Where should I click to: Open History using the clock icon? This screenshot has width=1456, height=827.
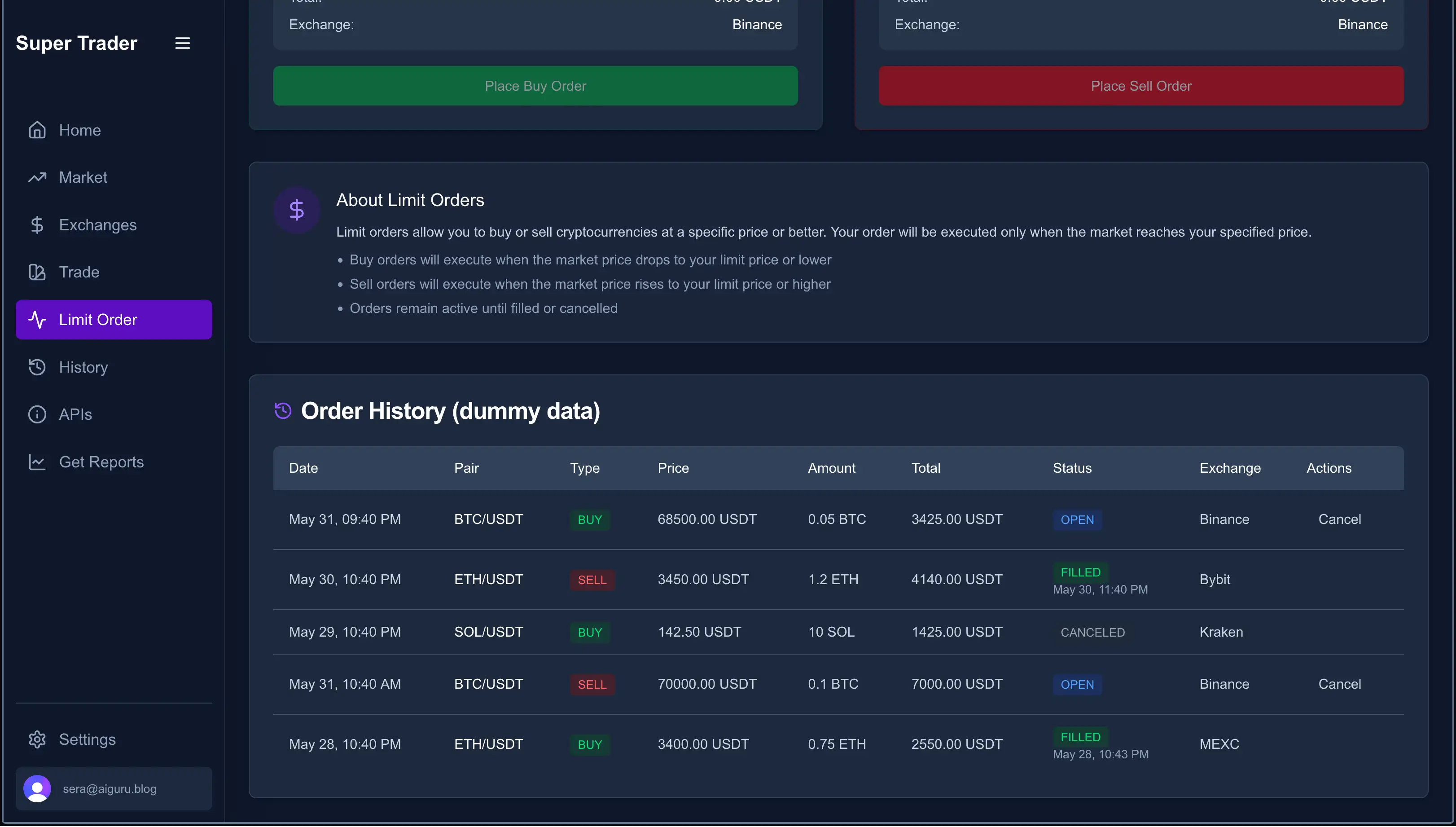37,367
